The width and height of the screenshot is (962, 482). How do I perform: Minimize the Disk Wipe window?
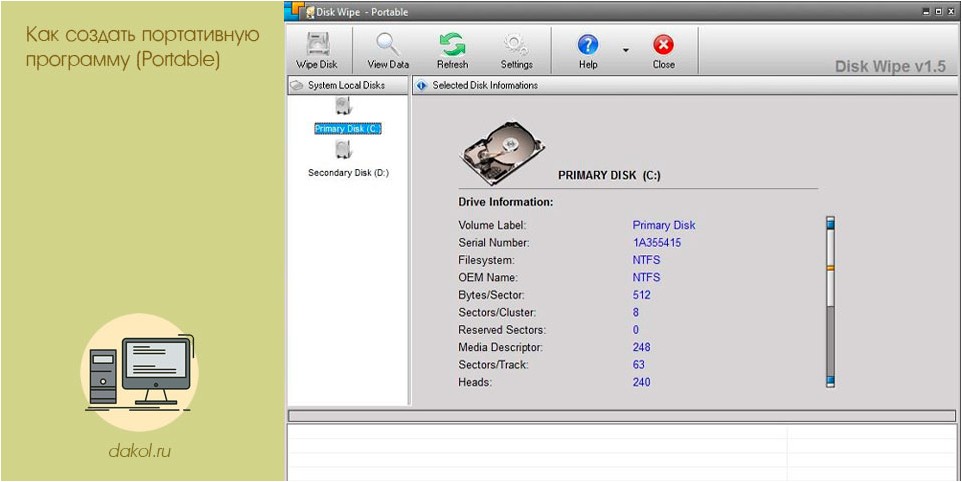click(926, 12)
